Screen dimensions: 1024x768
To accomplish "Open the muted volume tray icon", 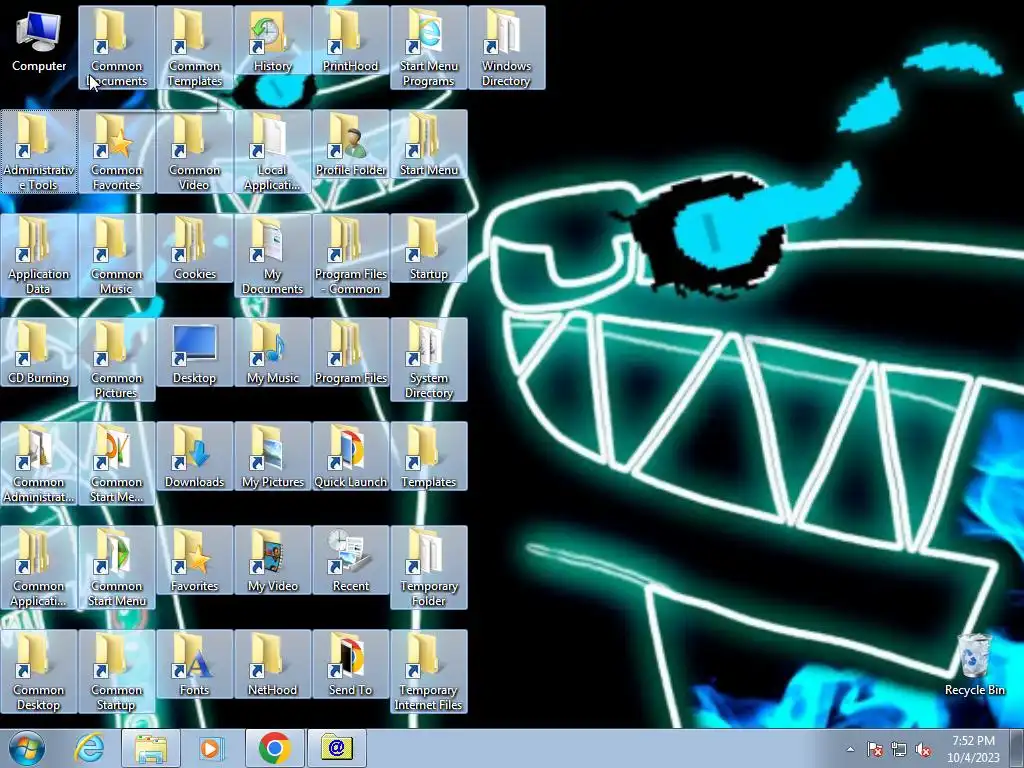I will [x=923, y=749].
